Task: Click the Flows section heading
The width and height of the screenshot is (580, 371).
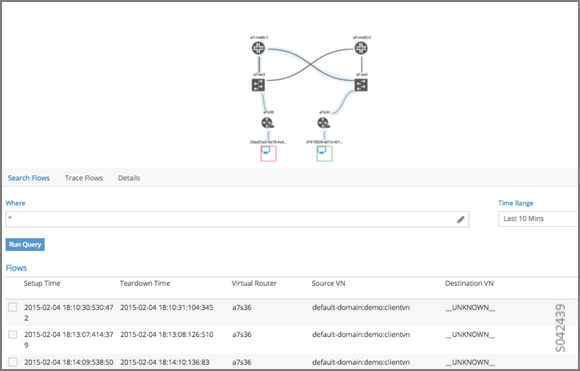Action: (16, 268)
